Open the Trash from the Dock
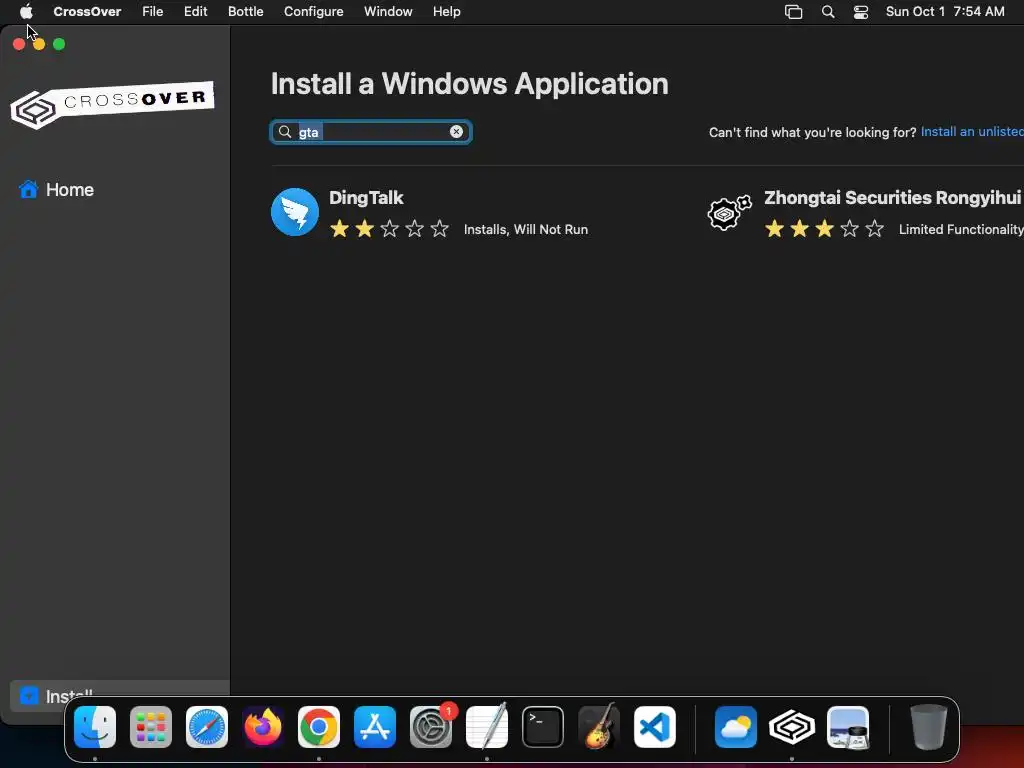1024x768 pixels. coord(928,727)
